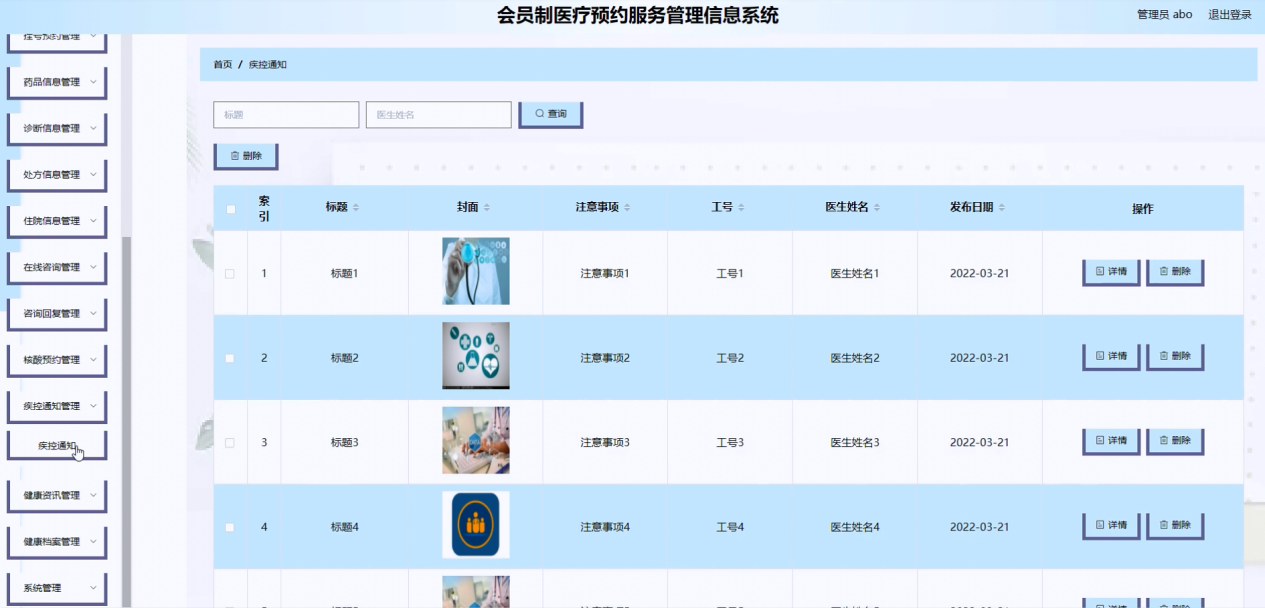Image resolution: width=1265 pixels, height=608 pixels.
Task: Click 删除 for row 标题2
Action: 1175,357
